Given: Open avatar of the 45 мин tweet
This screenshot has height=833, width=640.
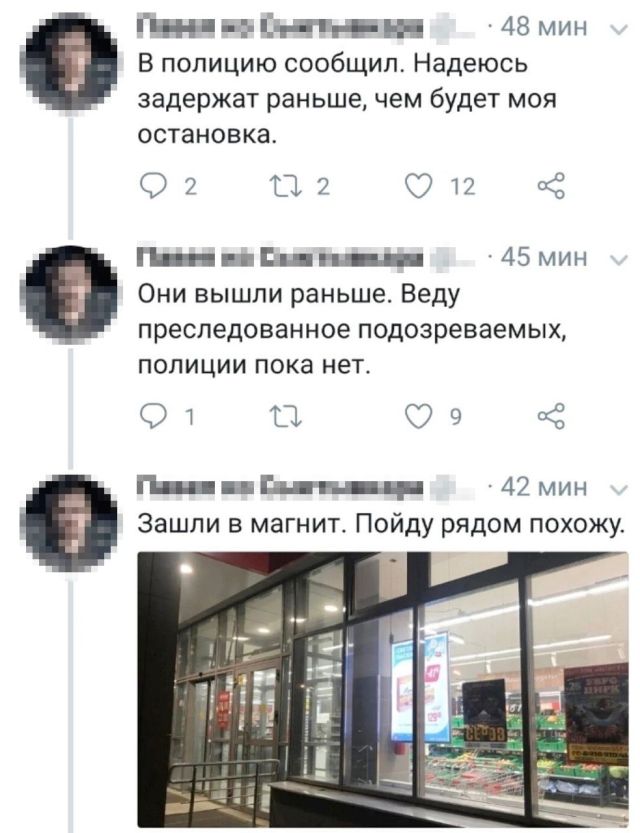Looking at the screenshot, I should pyautogui.click(x=71, y=292).
